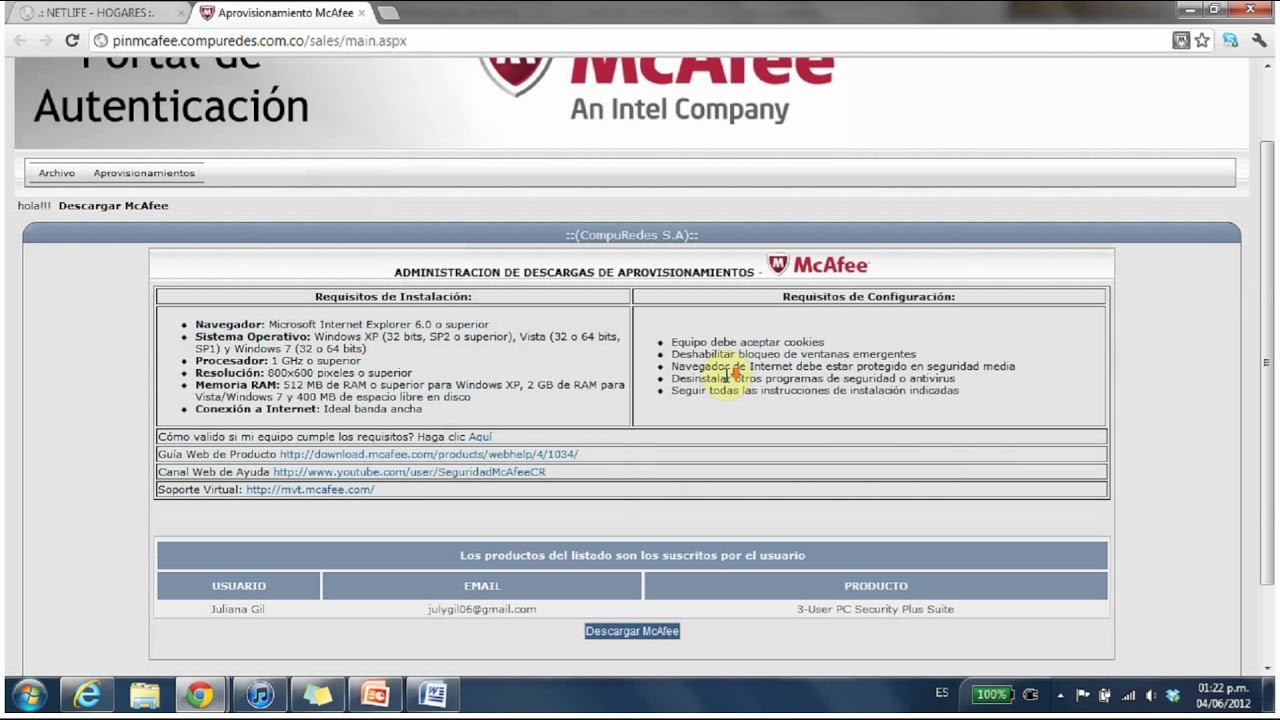Screen dimensions: 1280x720
Task: Bookmark this page with the star icon
Action: click(x=1203, y=41)
